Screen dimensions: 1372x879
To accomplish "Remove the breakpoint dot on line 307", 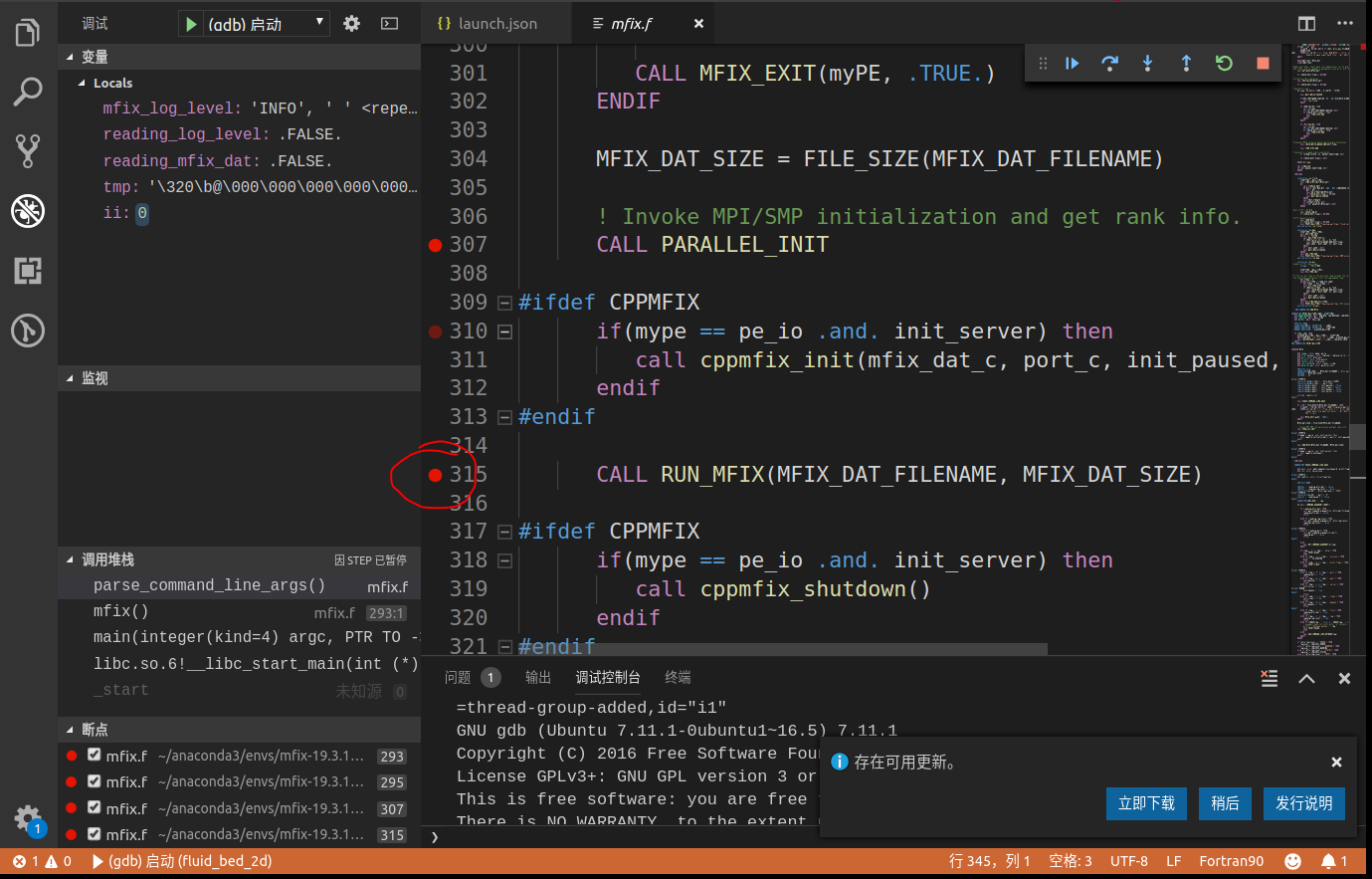I will pyautogui.click(x=435, y=245).
